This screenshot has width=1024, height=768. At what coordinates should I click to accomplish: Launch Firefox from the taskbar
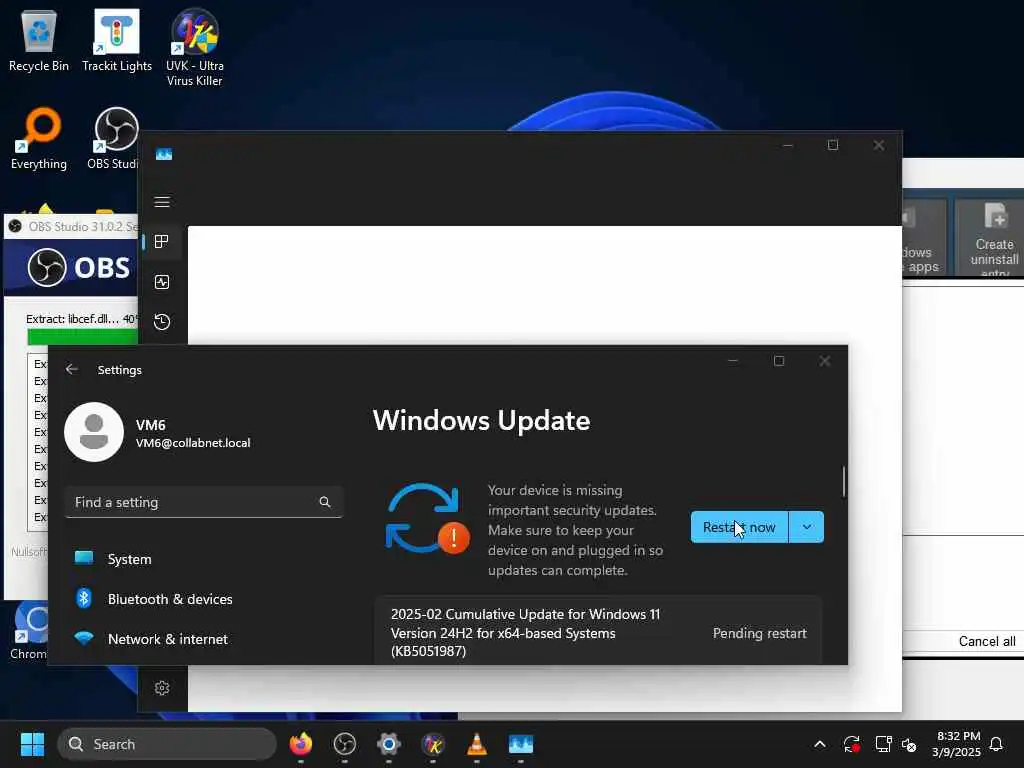click(x=300, y=744)
